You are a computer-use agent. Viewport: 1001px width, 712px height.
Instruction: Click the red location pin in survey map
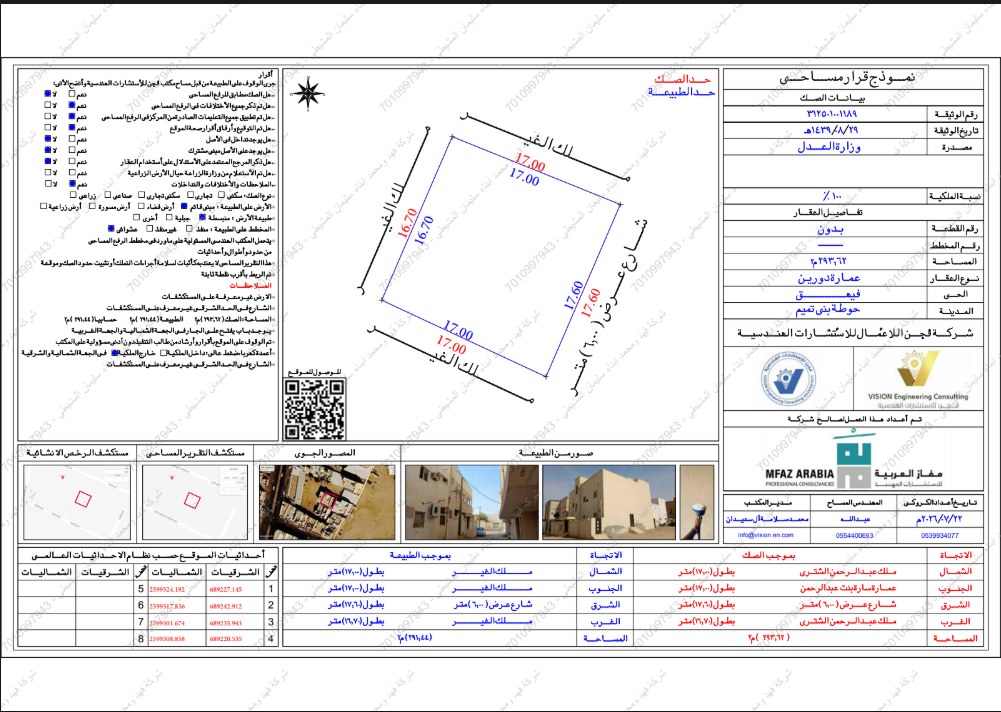[x=172, y=477]
